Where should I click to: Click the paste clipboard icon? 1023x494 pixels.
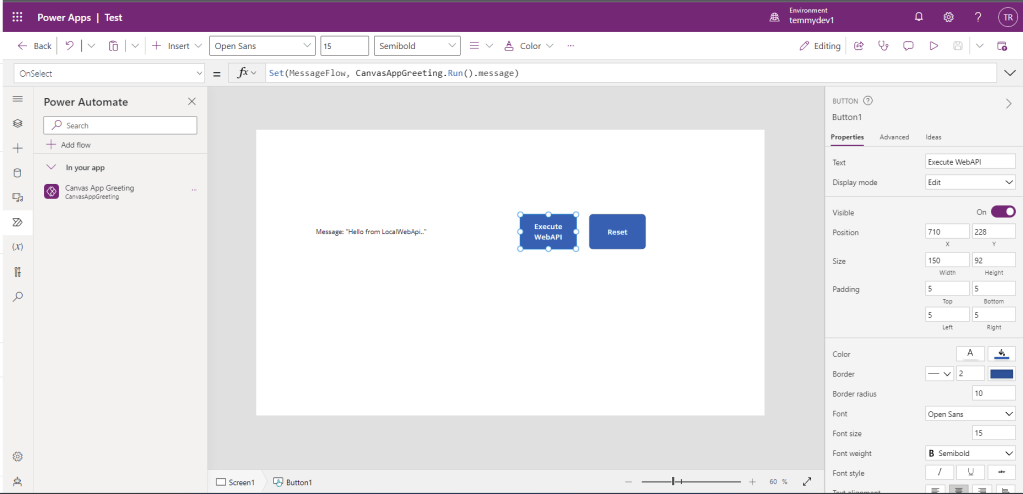click(114, 46)
